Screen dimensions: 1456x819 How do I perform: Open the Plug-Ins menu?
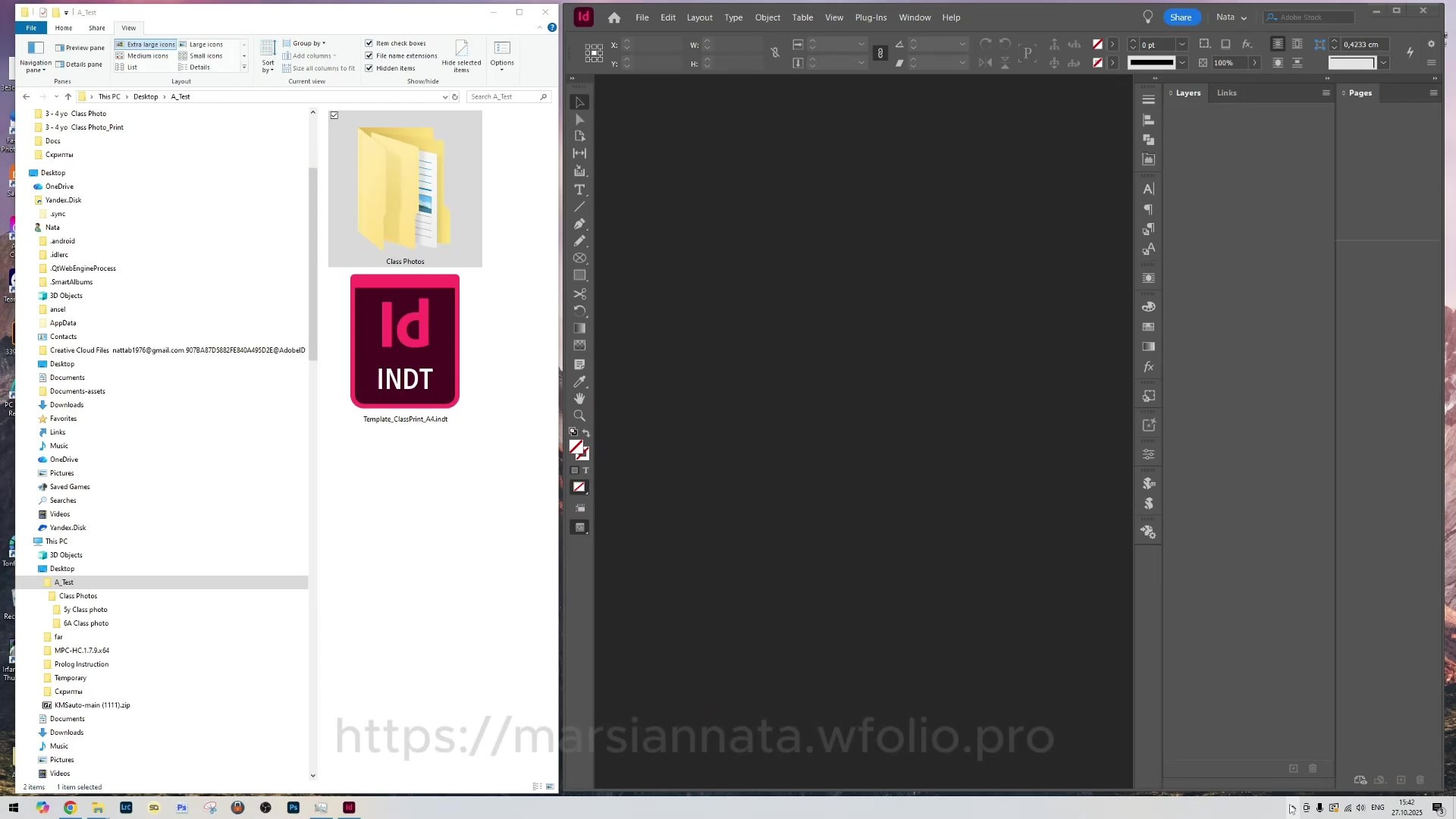[871, 17]
